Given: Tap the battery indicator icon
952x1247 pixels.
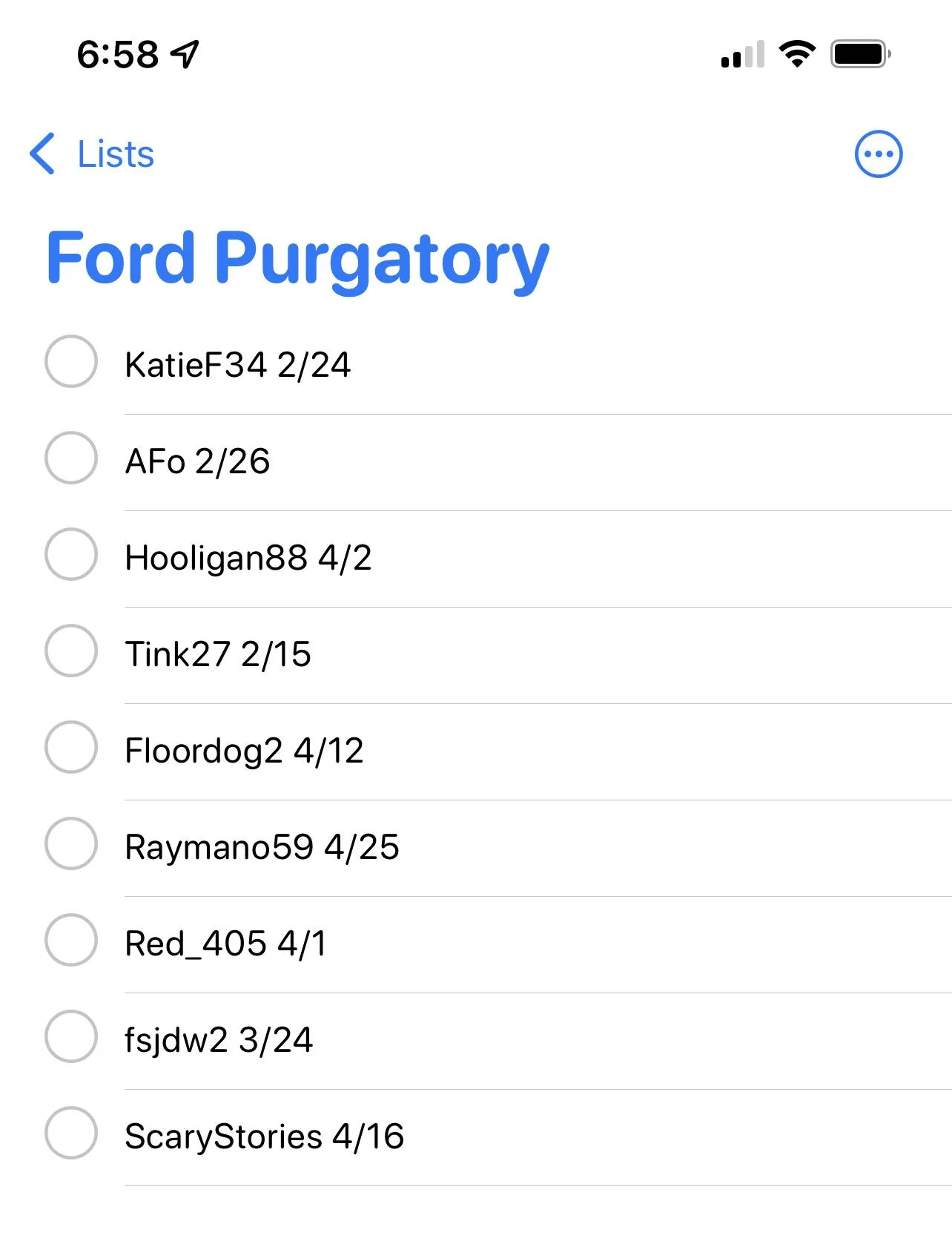Looking at the screenshot, I should tap(860, 54).
